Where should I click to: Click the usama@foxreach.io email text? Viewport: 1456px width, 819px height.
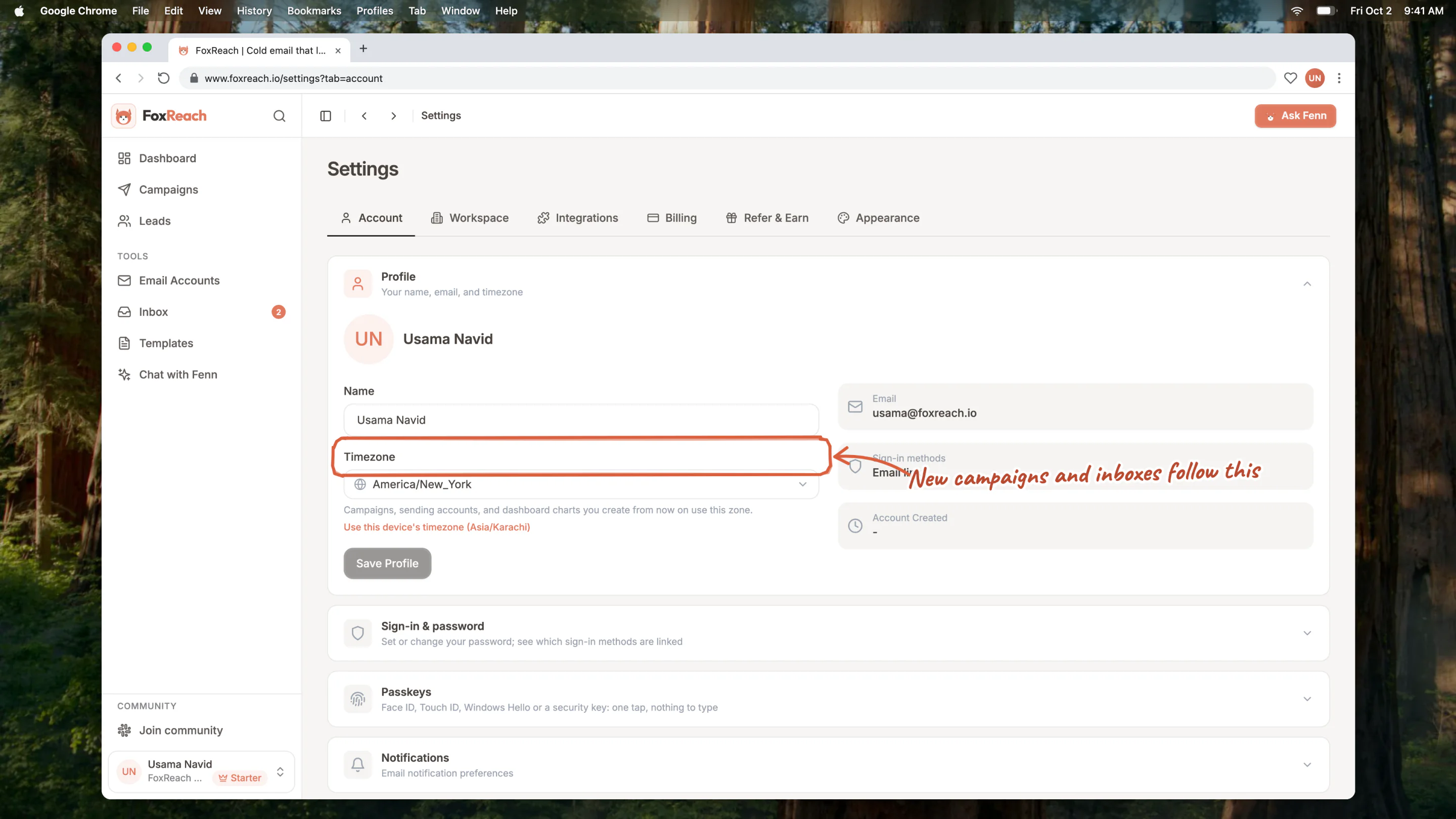tap(924, 413)
